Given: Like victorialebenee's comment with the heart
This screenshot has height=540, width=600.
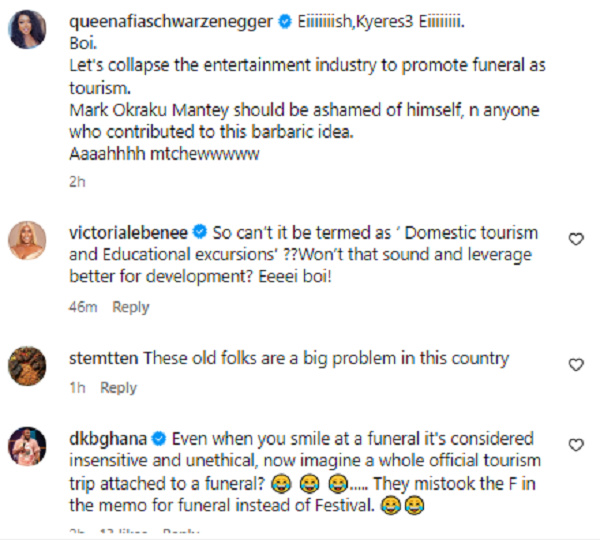Looking at the screenshot, I should (575, 240).
